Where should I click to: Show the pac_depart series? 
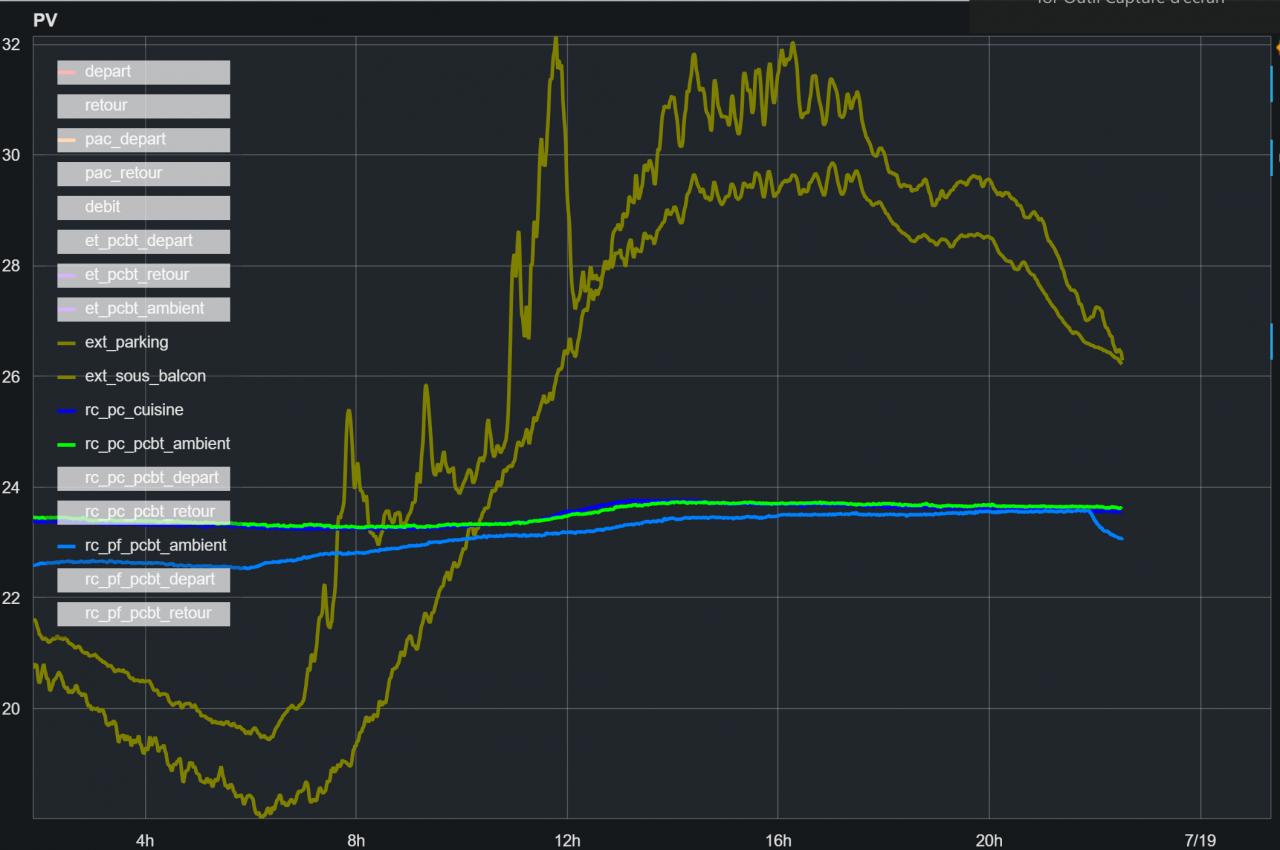[x=143, y=140]
